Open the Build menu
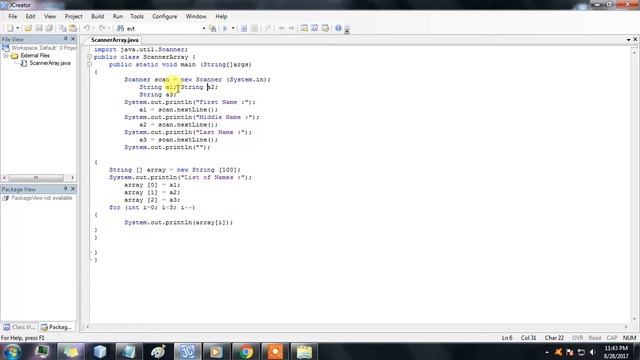 (x=98, y=16)
